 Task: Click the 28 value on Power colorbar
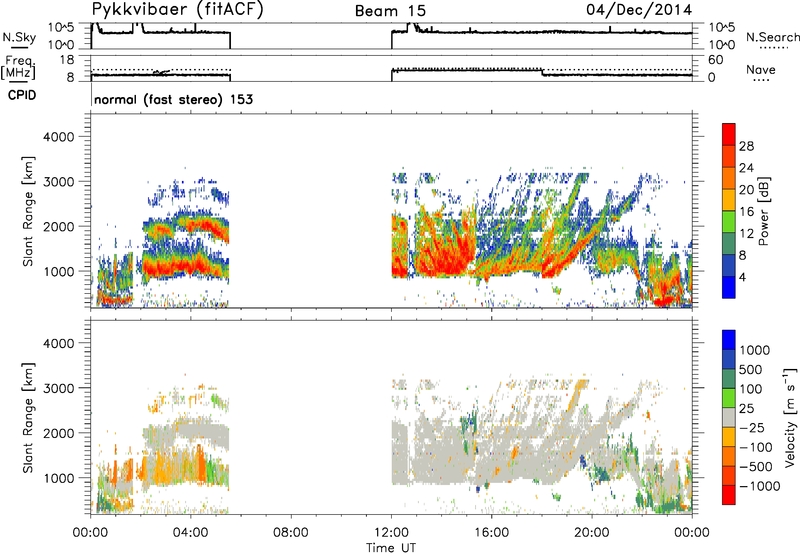click(746, 146)
